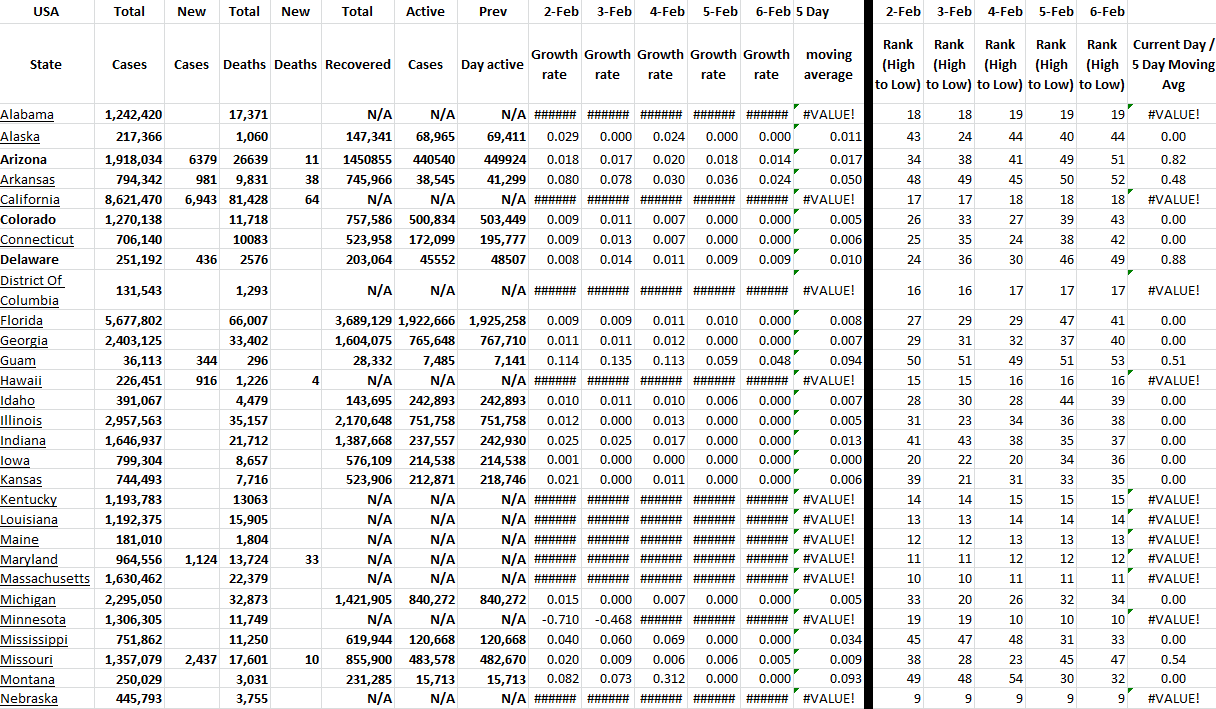Open the District Of Columbia link
Viewport: 1216px width, 709px height.
tap(30, 290)
